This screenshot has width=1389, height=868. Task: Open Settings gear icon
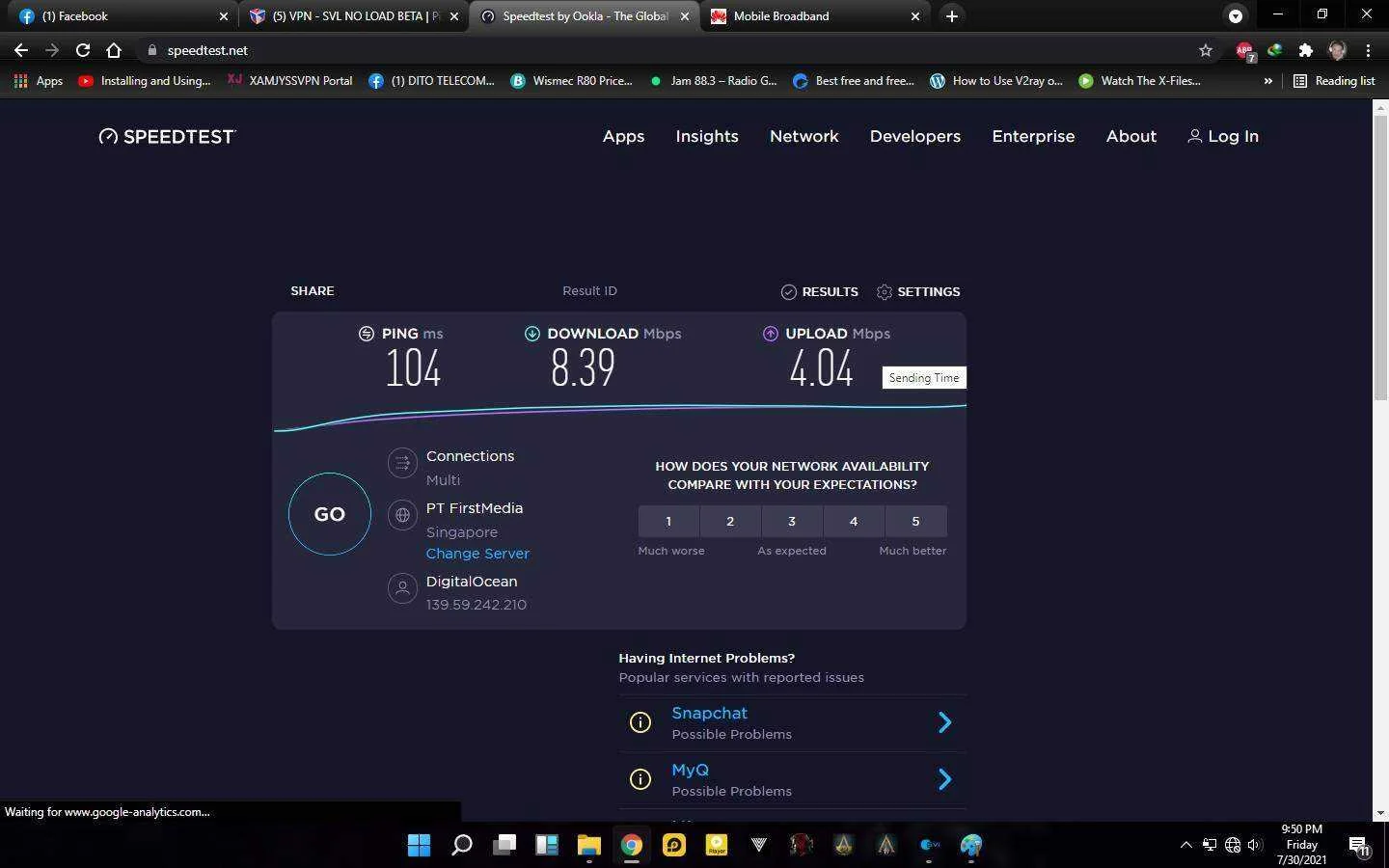point(884,291)
